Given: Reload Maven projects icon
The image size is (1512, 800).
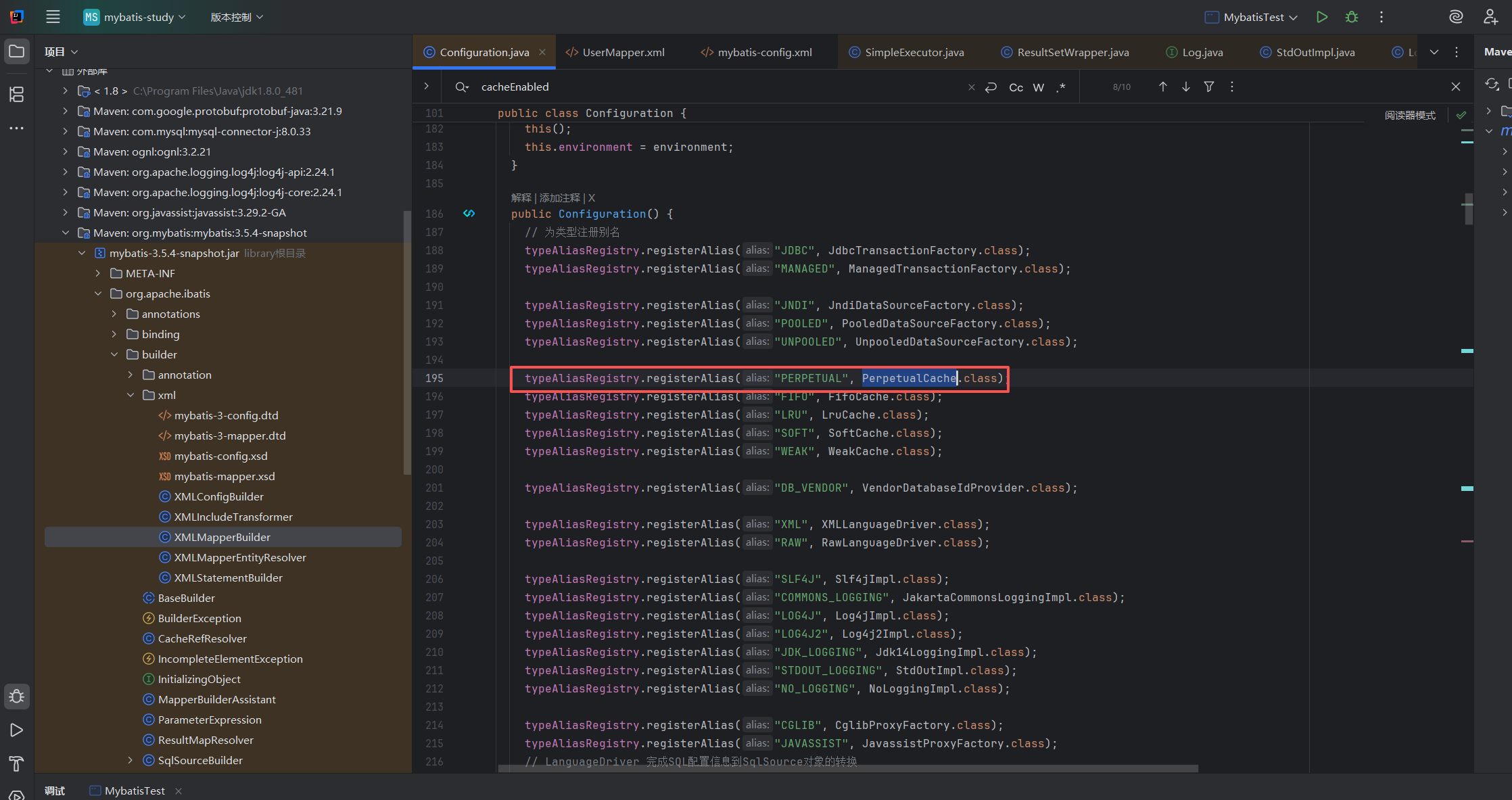Looking at the screenshot, I should coord(1492,84).
